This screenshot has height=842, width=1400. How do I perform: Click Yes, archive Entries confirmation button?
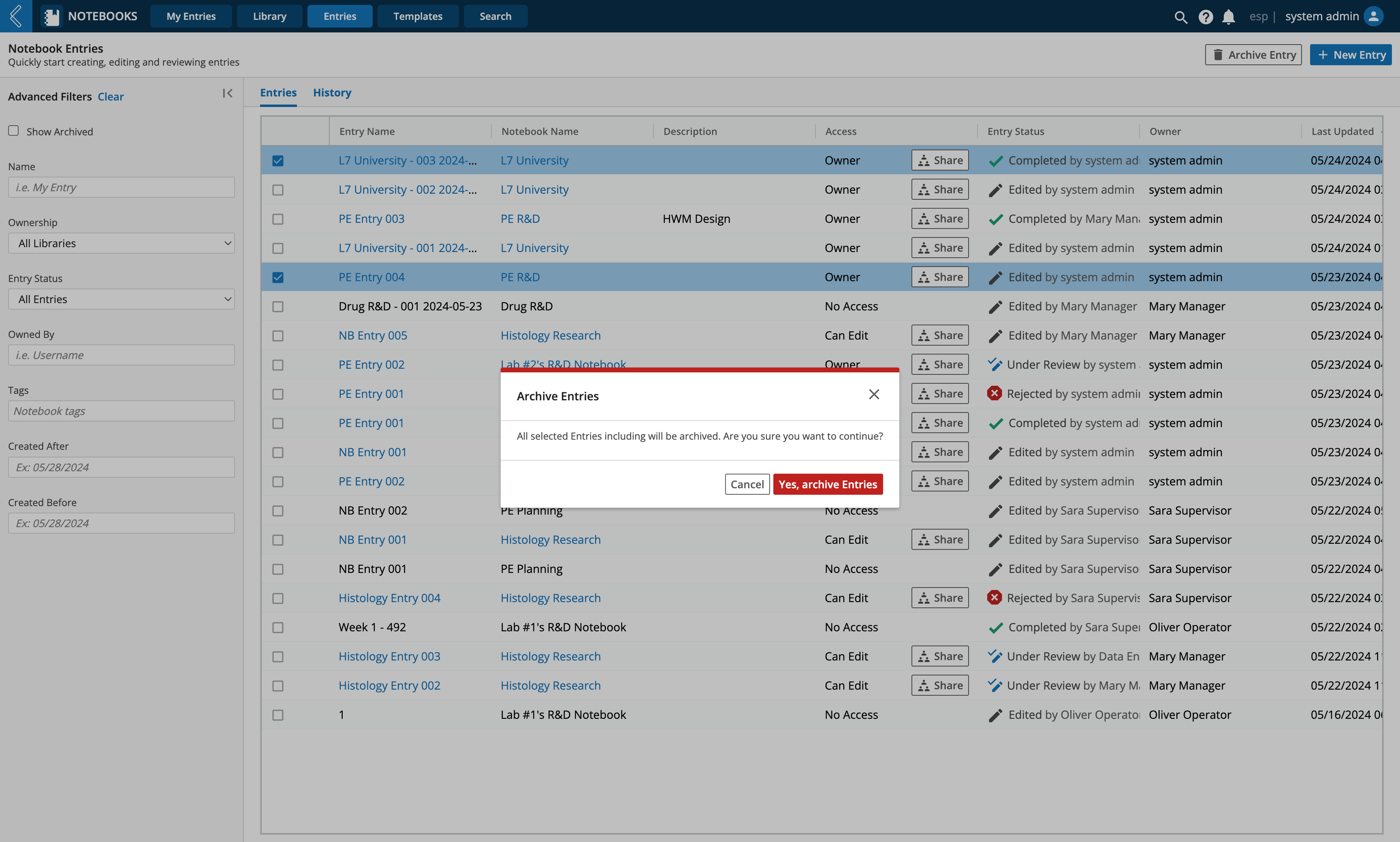tap(828, 484)
